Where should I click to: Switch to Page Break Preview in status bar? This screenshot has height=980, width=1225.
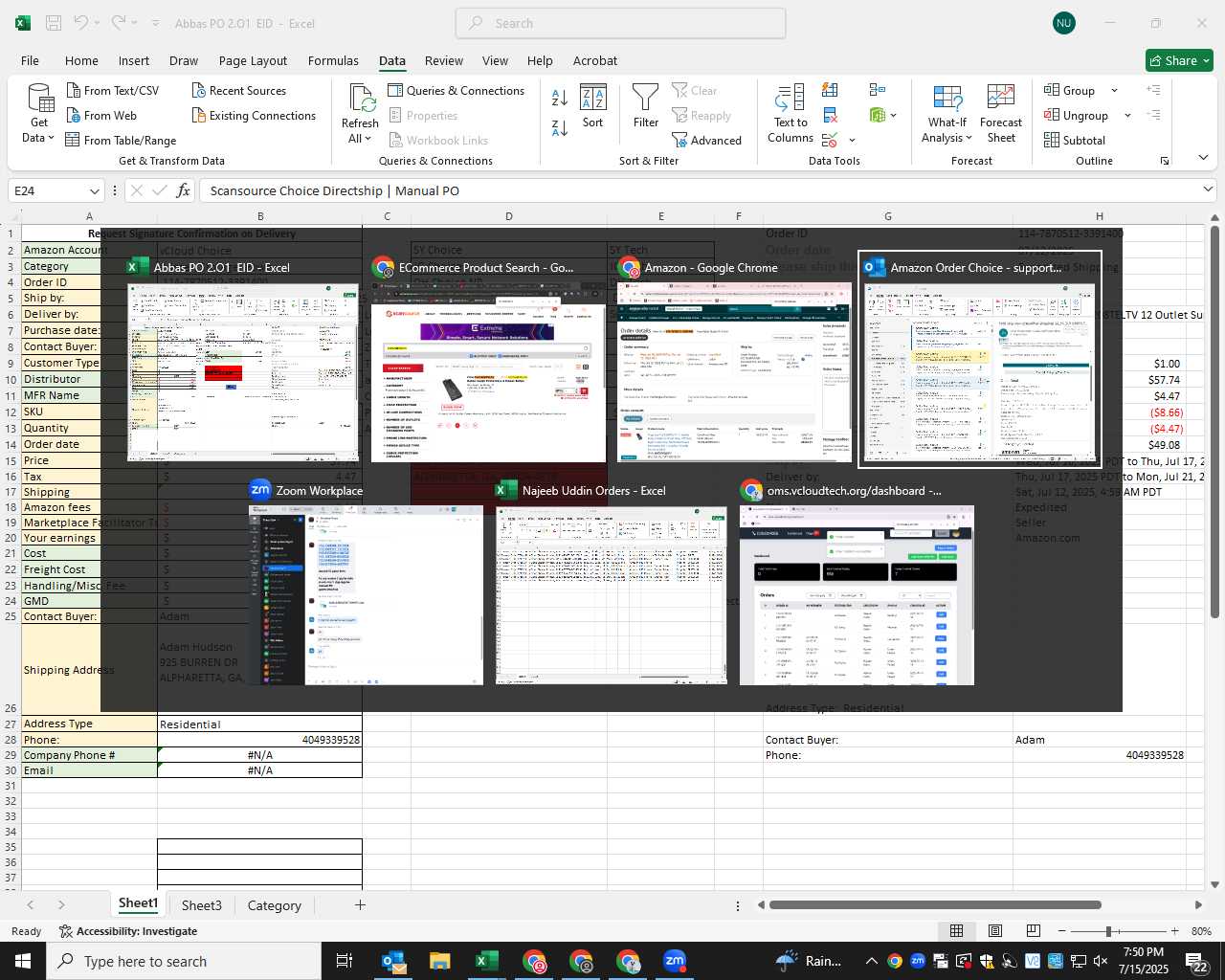coord(1033,931)
